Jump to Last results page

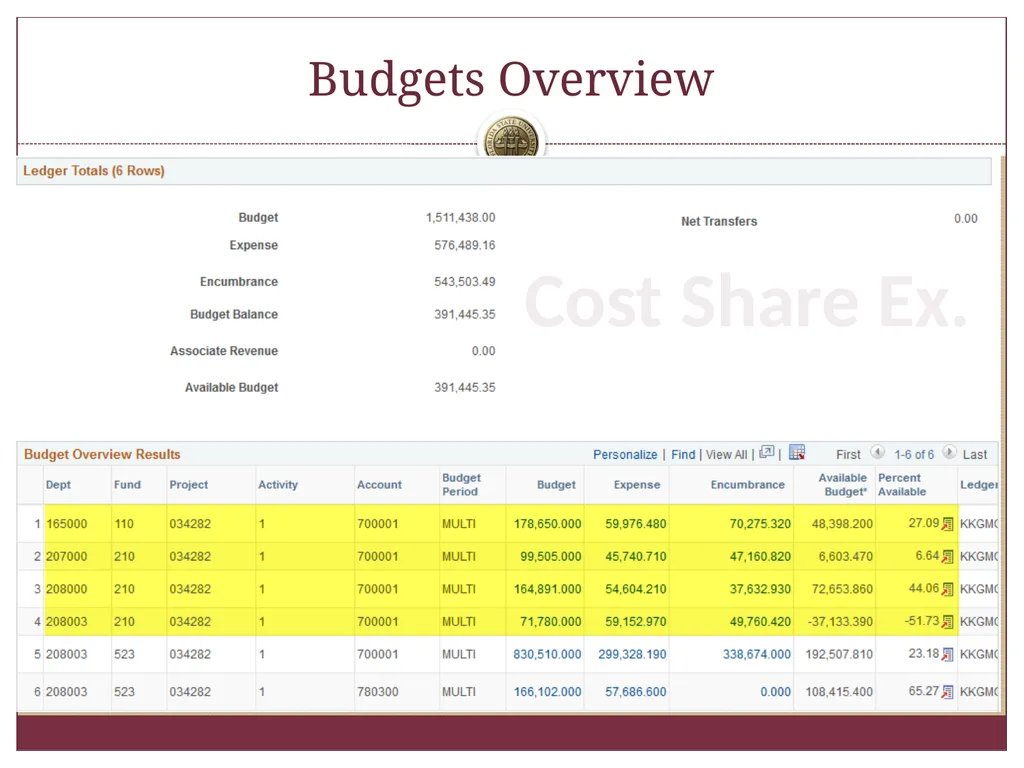point(975,455)
